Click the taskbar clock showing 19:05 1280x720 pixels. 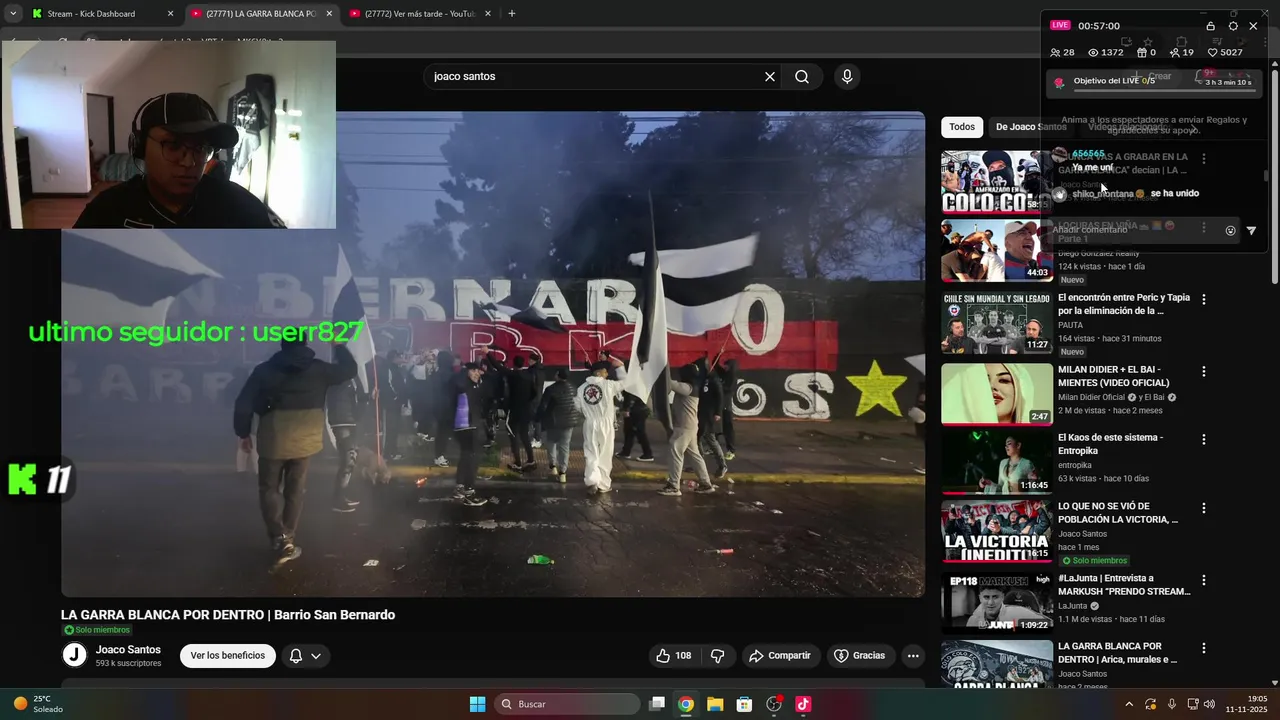(x=1247, y=704)
